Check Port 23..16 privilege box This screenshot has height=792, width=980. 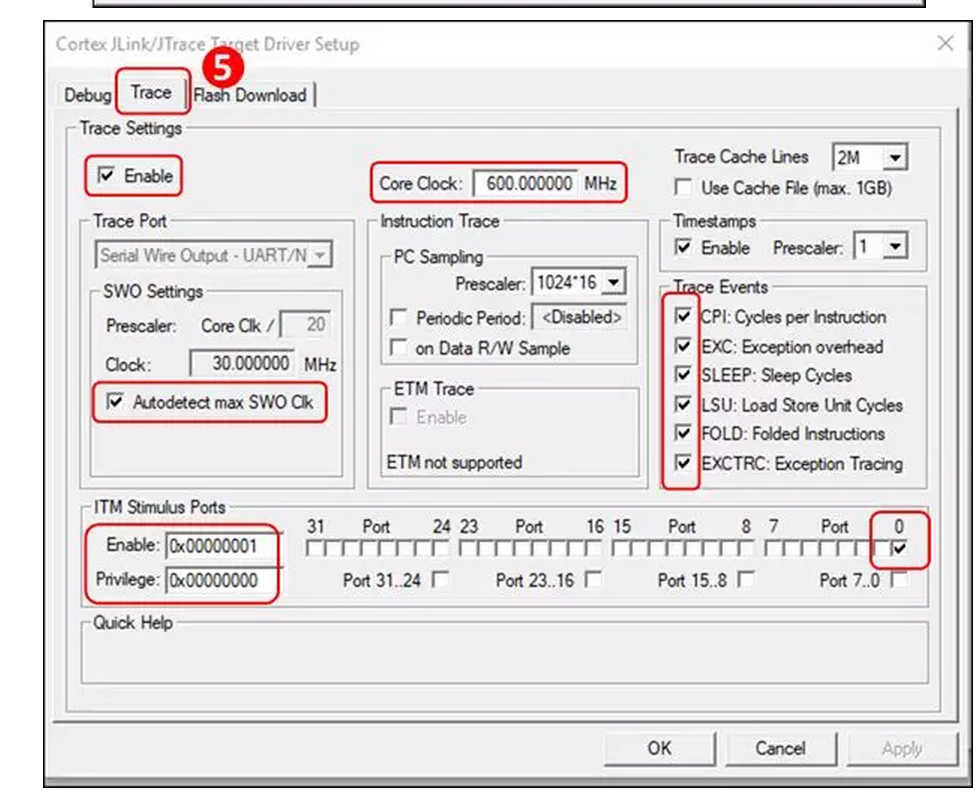click(x=594, y=579)
